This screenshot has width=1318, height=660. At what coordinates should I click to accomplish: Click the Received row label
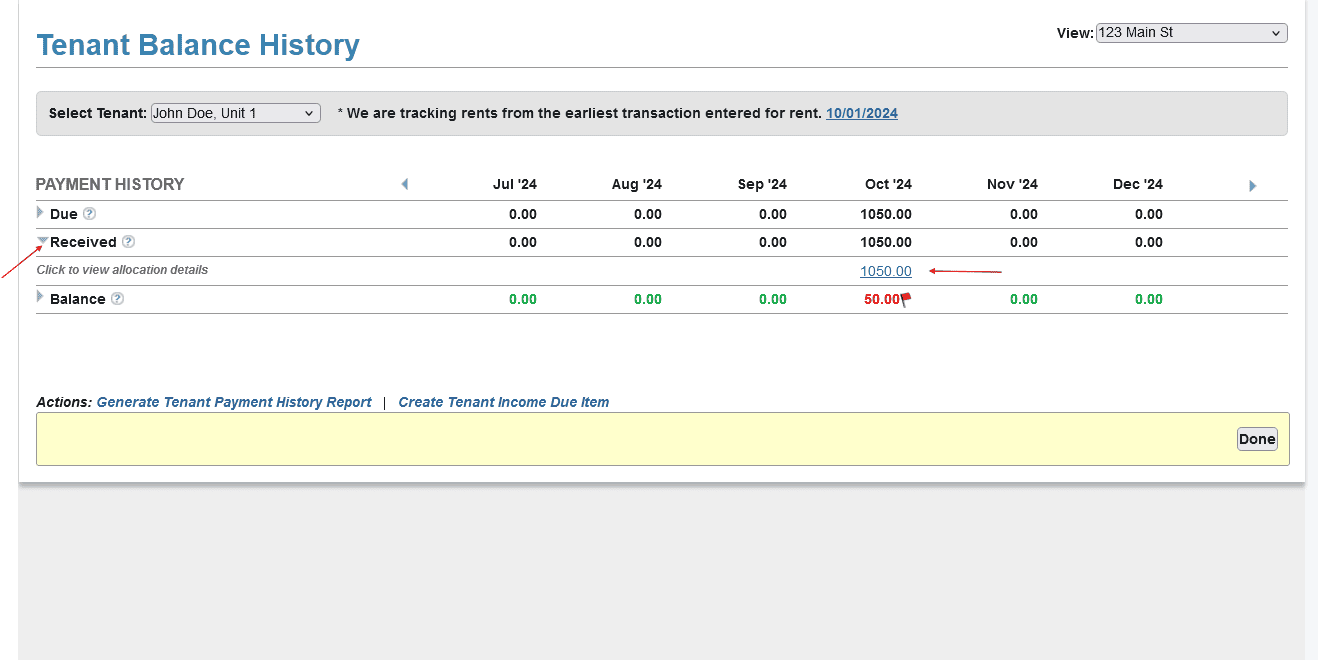pyautogui.click(x=83, y=242)
